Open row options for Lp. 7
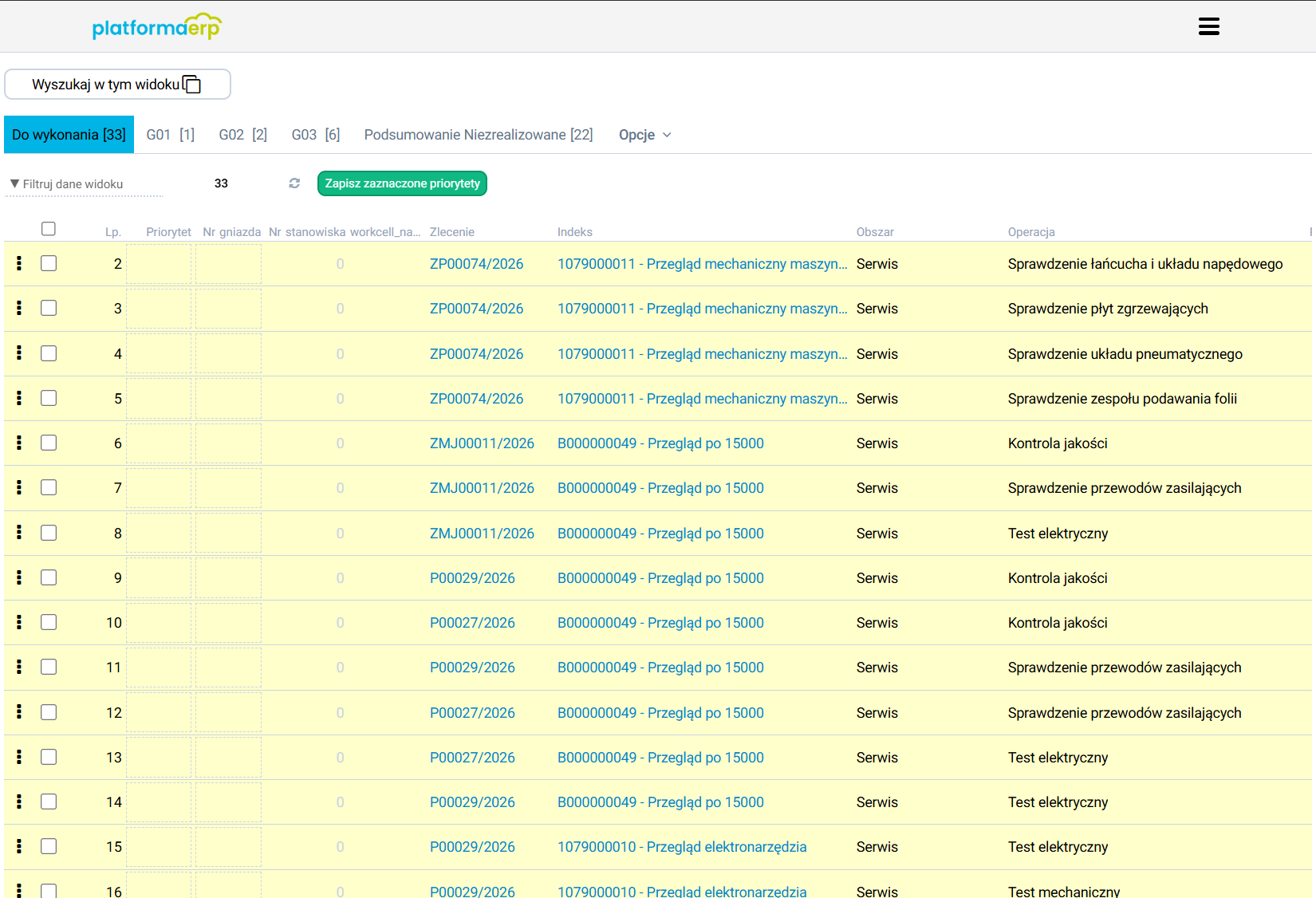Viewport: 1316px width, 898px height. (x=19, y=487)
